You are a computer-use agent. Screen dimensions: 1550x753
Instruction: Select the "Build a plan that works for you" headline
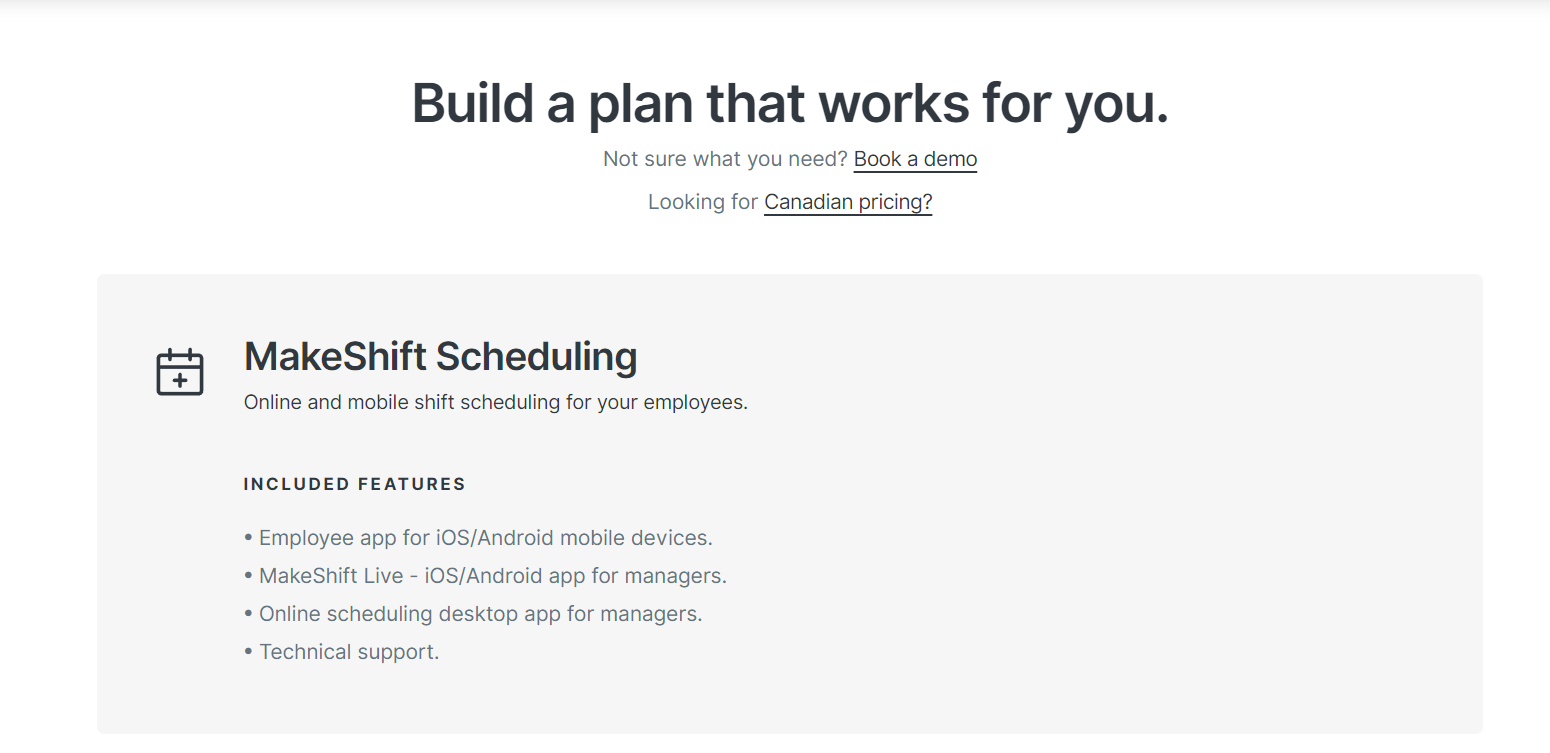coord(789,102)
